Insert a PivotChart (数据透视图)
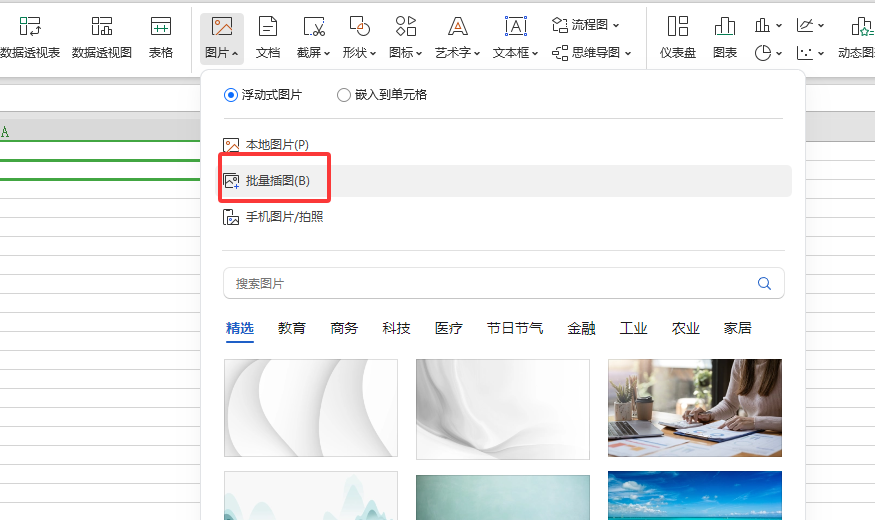The width and height of the screenshot is (875, 520). (x=102, y=37)
